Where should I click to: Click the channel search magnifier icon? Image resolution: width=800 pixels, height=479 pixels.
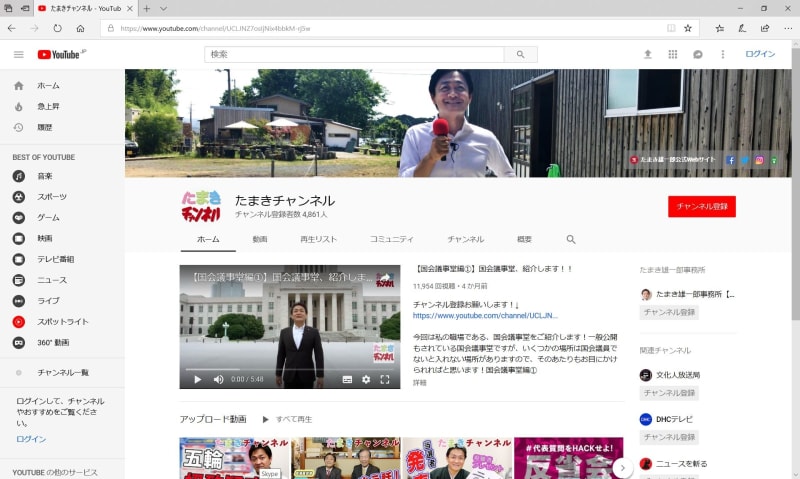coord(571,239)
